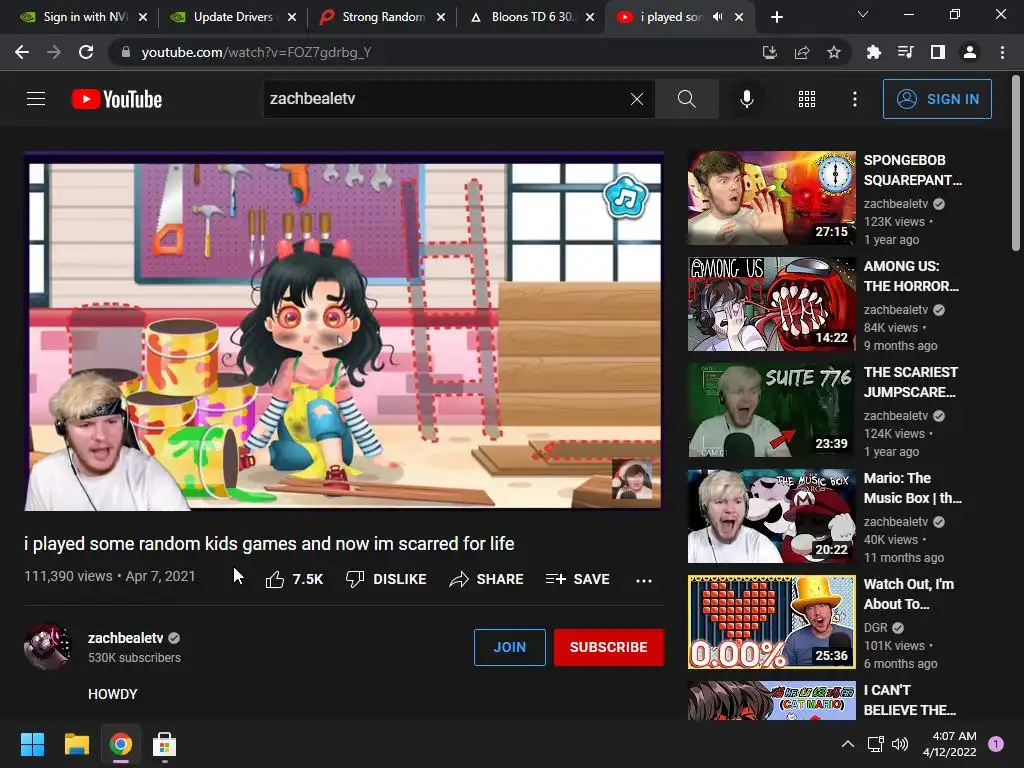Open zachbealetv channel avatar

point(47,647)
